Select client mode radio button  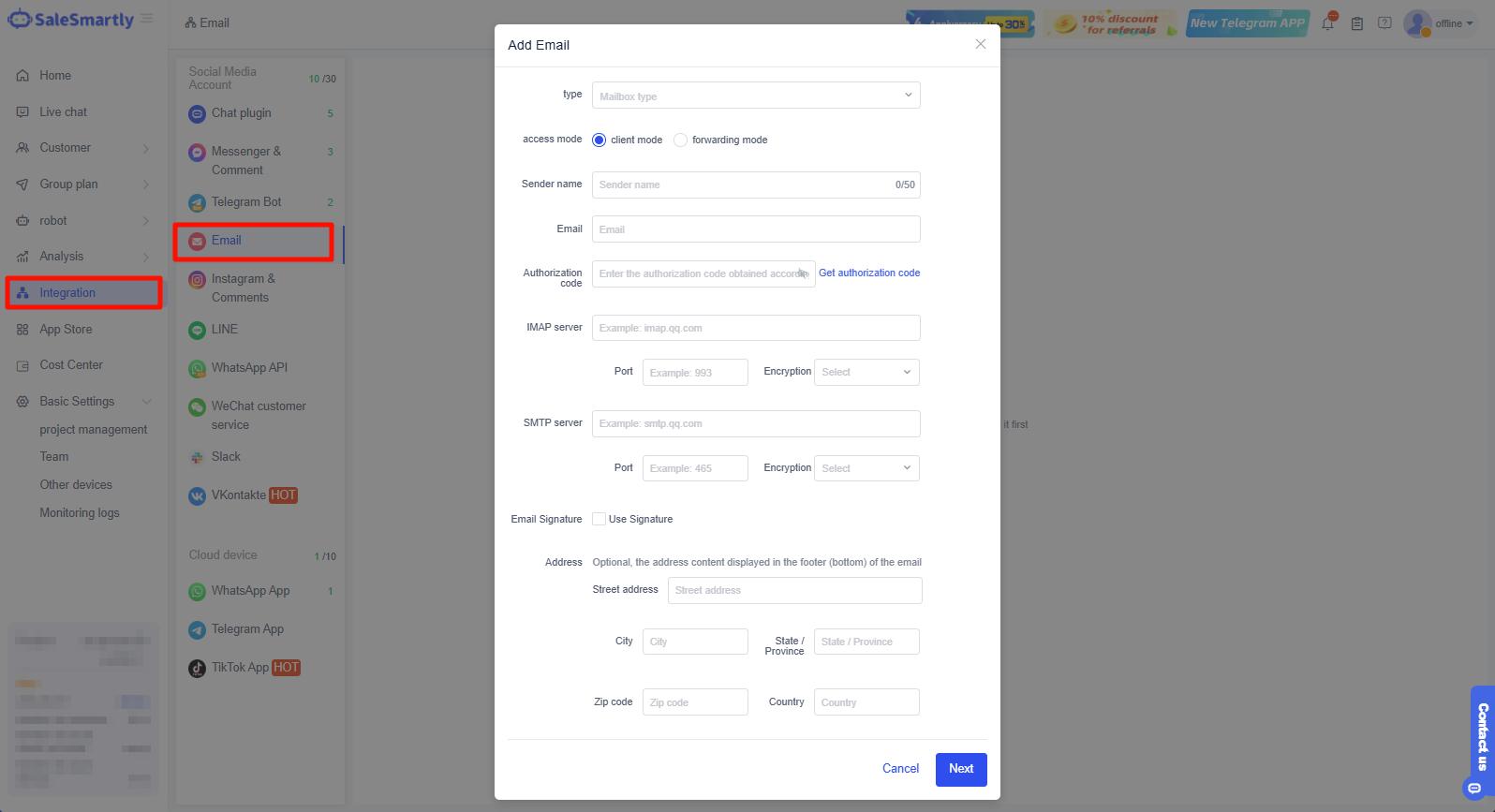click(x=599, y=140)
